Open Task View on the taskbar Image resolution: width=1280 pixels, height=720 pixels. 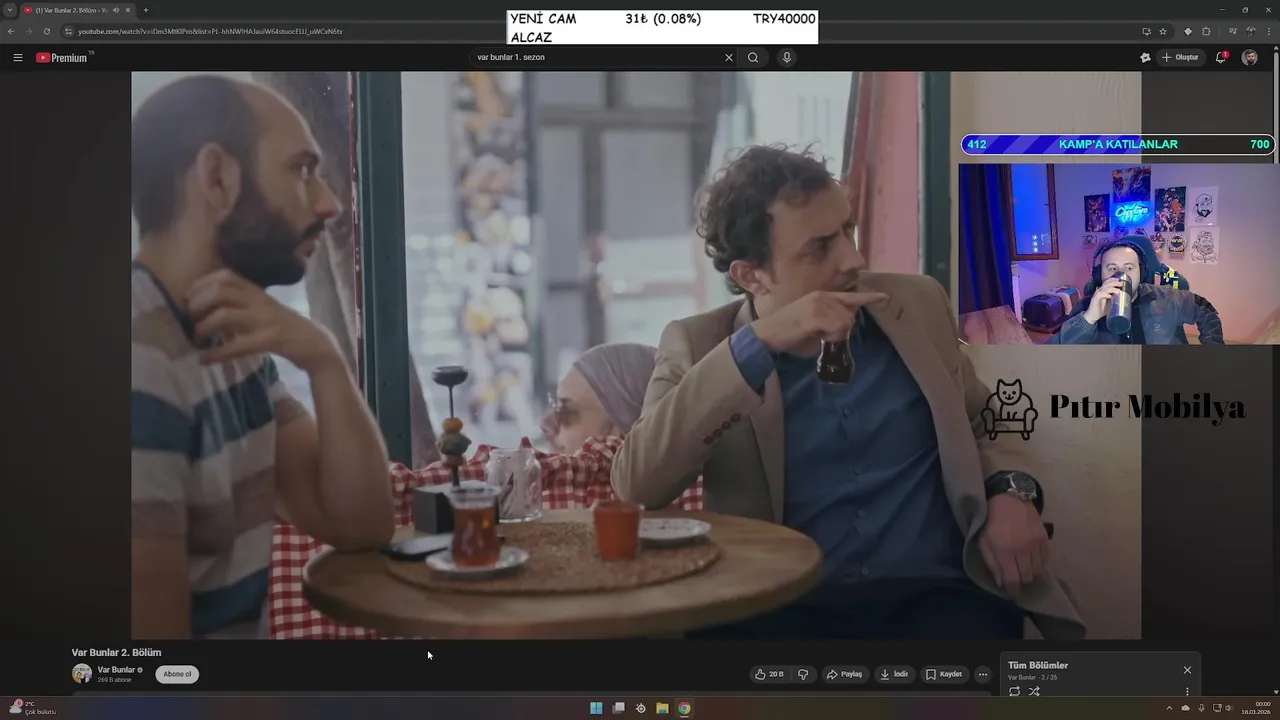(619, 708)
